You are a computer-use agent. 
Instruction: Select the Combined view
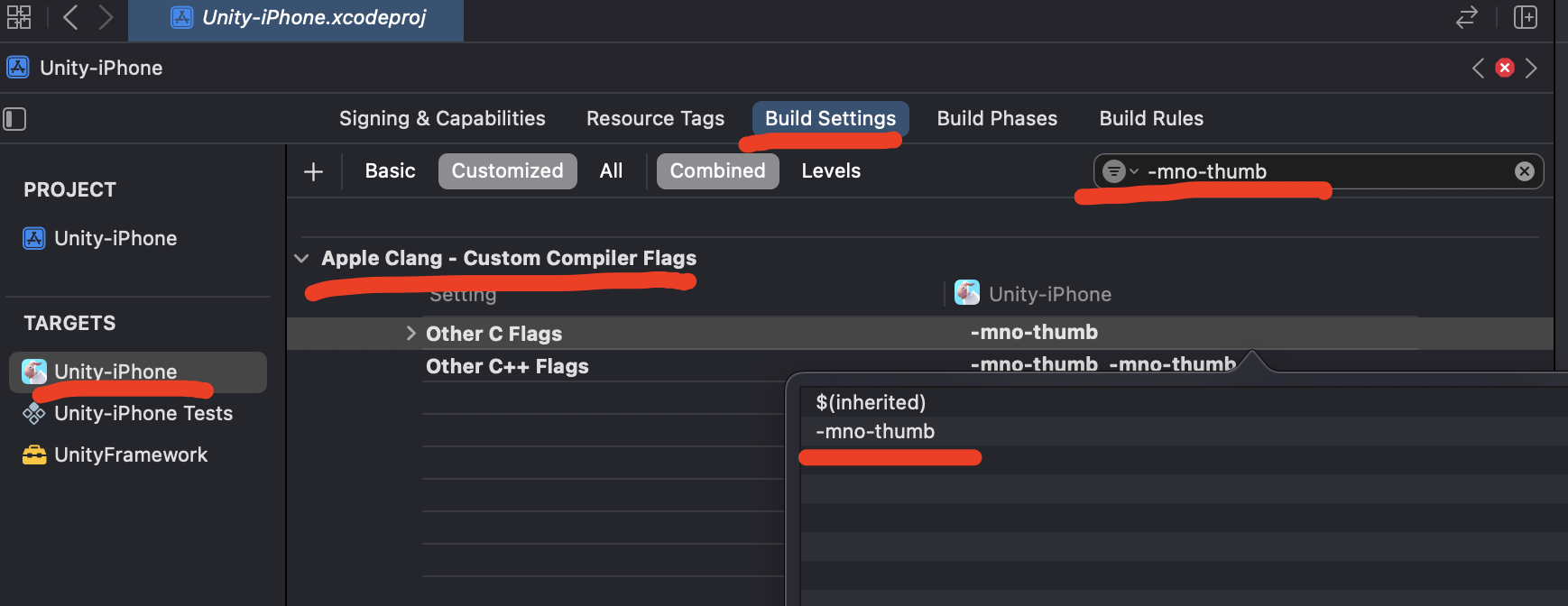coord(717,170)
